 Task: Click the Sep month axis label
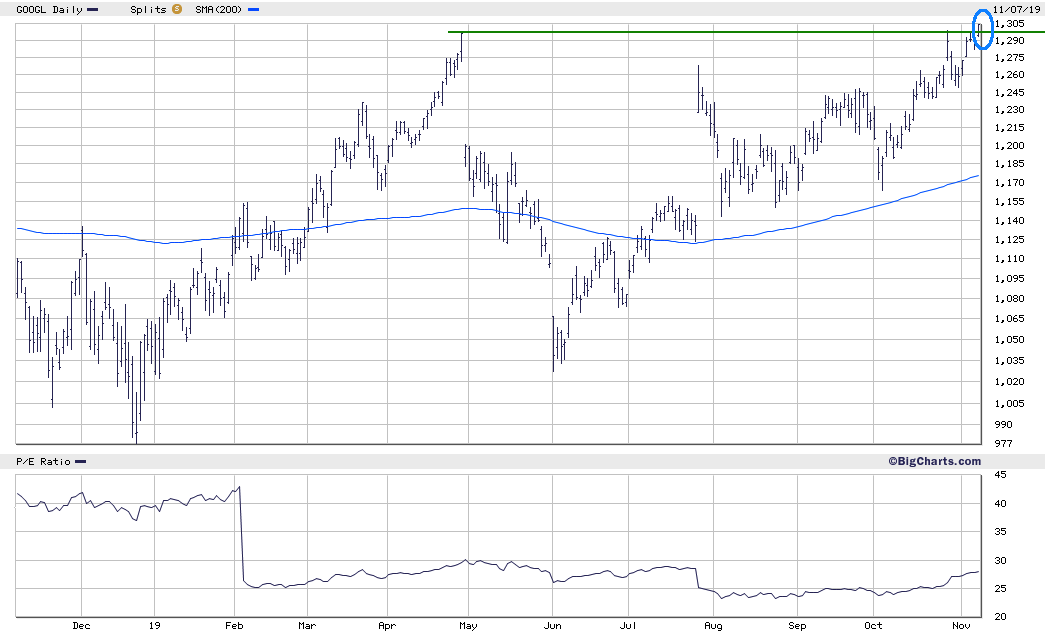coord(797,626)
